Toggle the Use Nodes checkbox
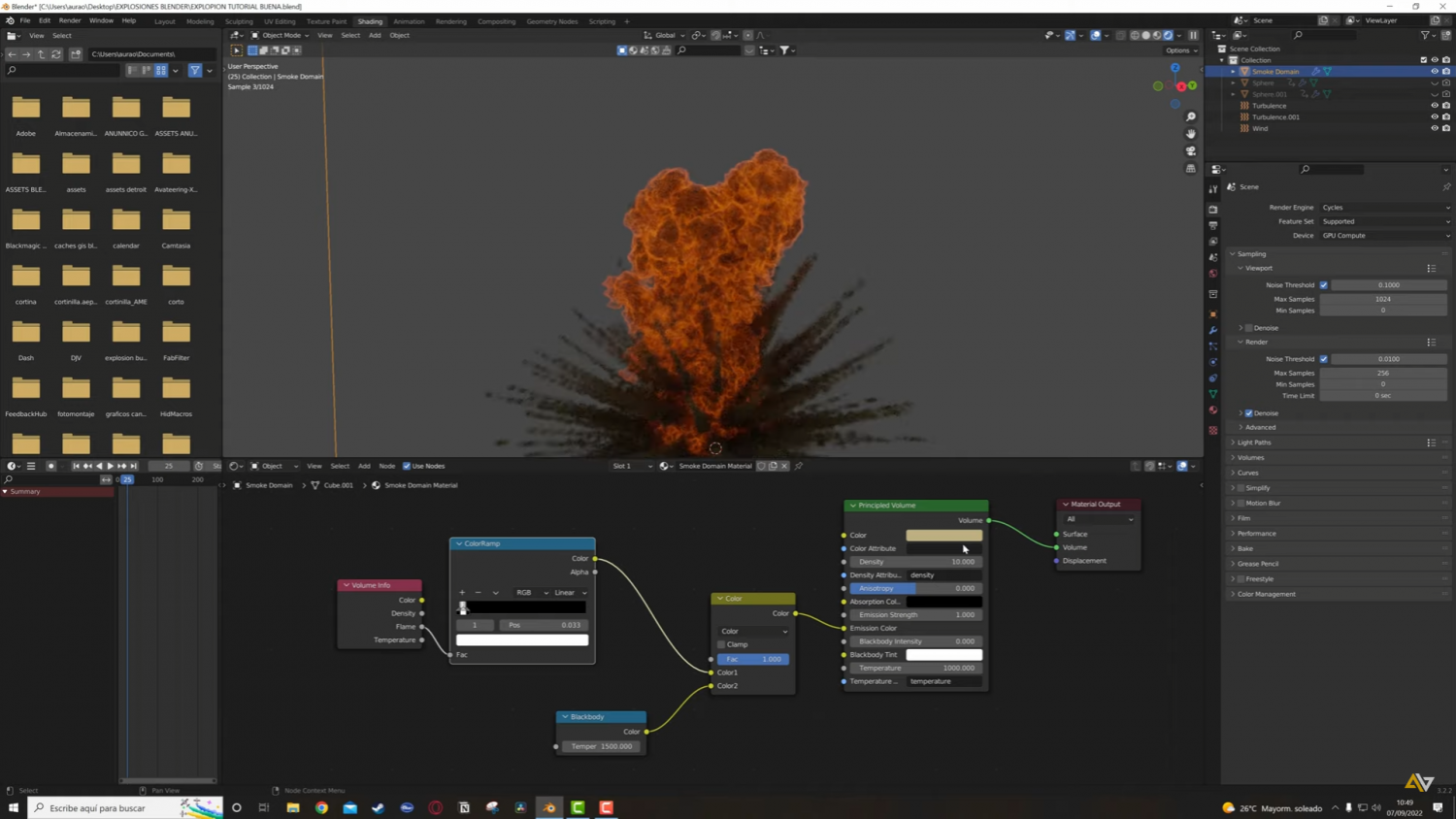 (407, 466)
